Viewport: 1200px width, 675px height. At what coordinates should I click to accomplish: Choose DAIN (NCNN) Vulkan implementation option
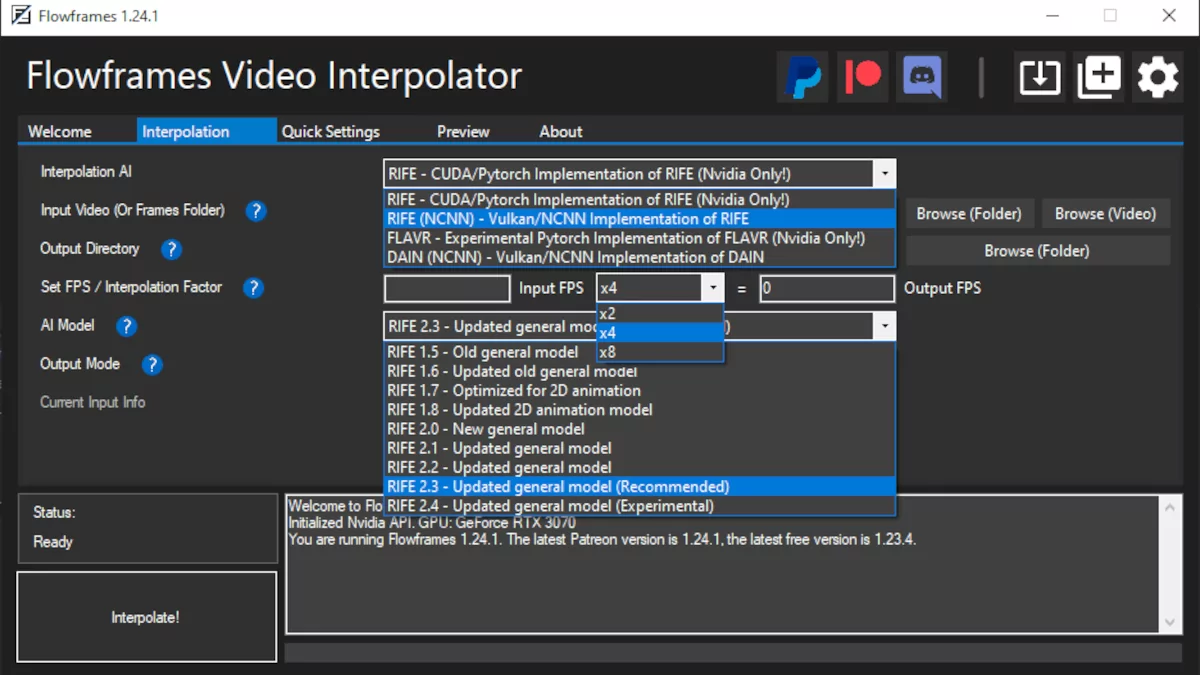click(x=639, y=257)
